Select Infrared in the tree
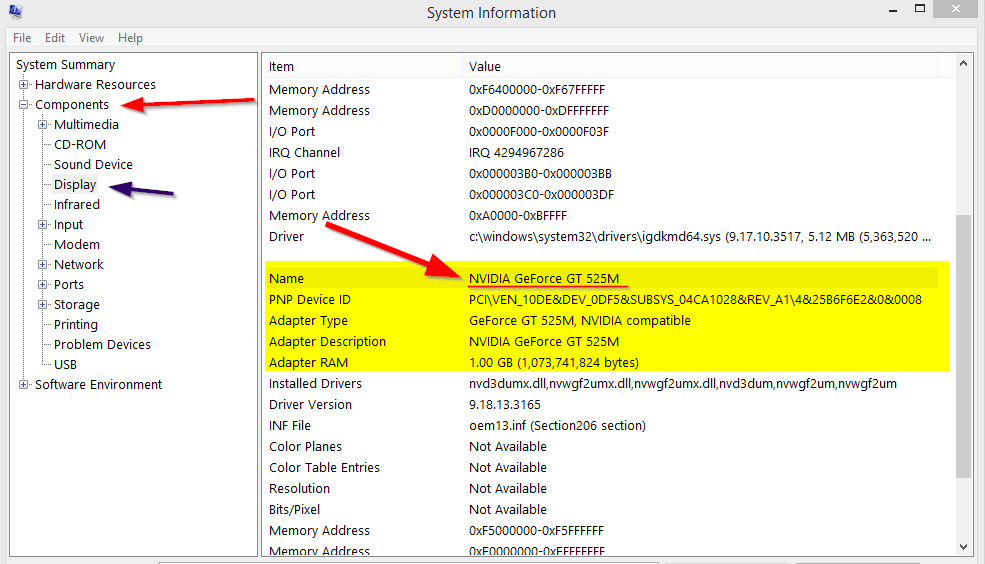Image resolution: width=985 pixels, height=564 pixels. 77,205
